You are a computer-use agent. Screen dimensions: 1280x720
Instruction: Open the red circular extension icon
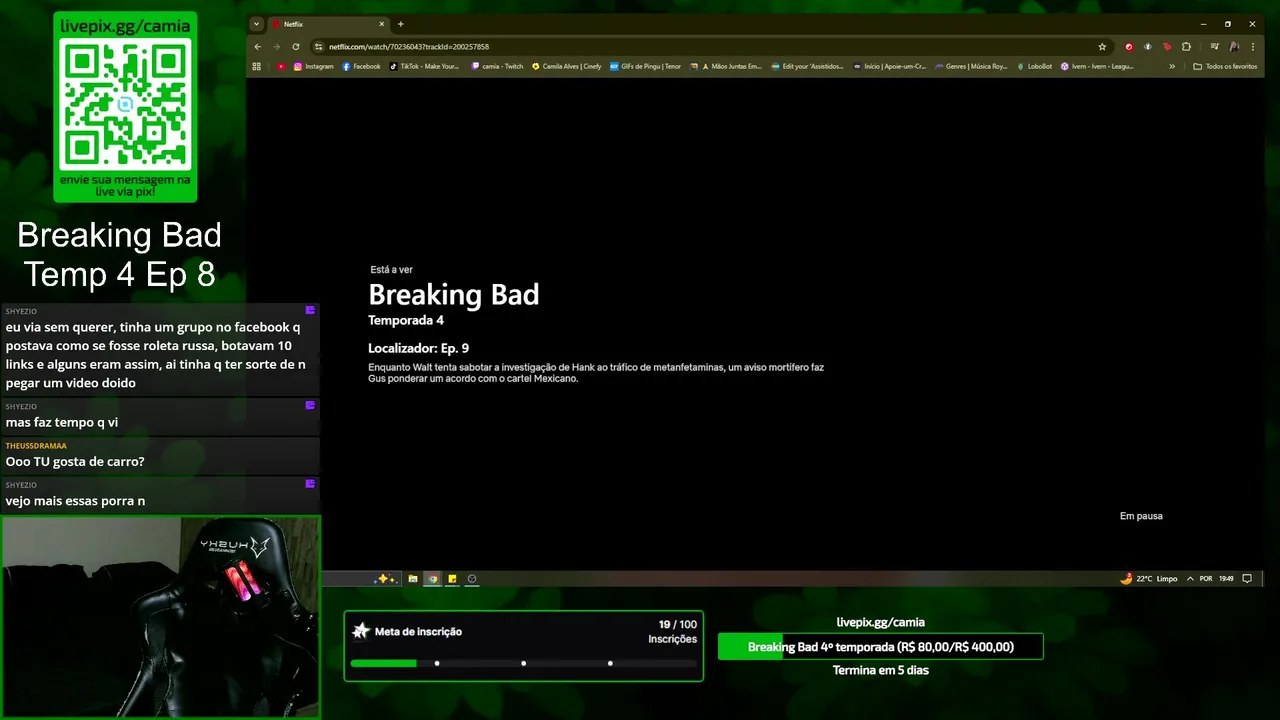[x=1129, y=47]
